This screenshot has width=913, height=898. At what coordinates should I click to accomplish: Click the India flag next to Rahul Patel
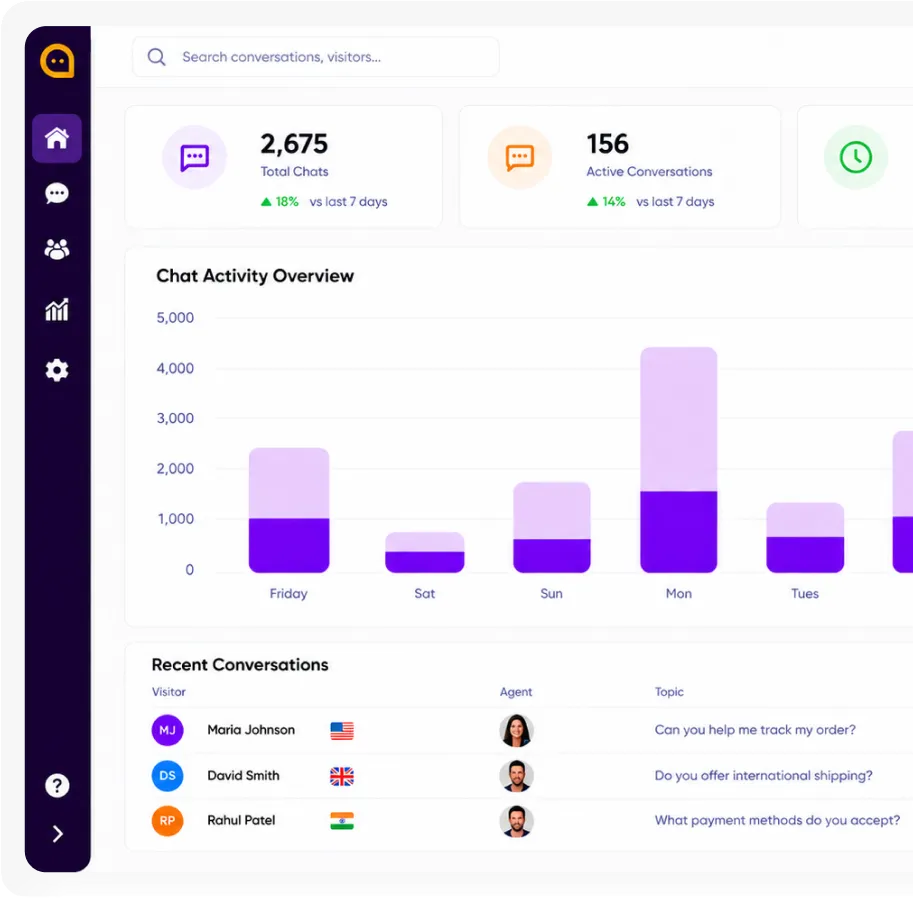click(342, 821)
